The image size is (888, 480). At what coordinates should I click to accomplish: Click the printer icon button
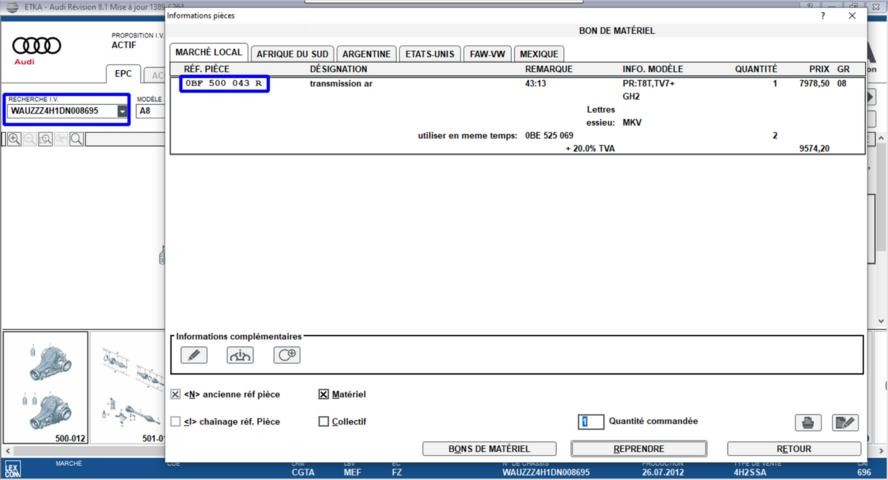[808, 423]
